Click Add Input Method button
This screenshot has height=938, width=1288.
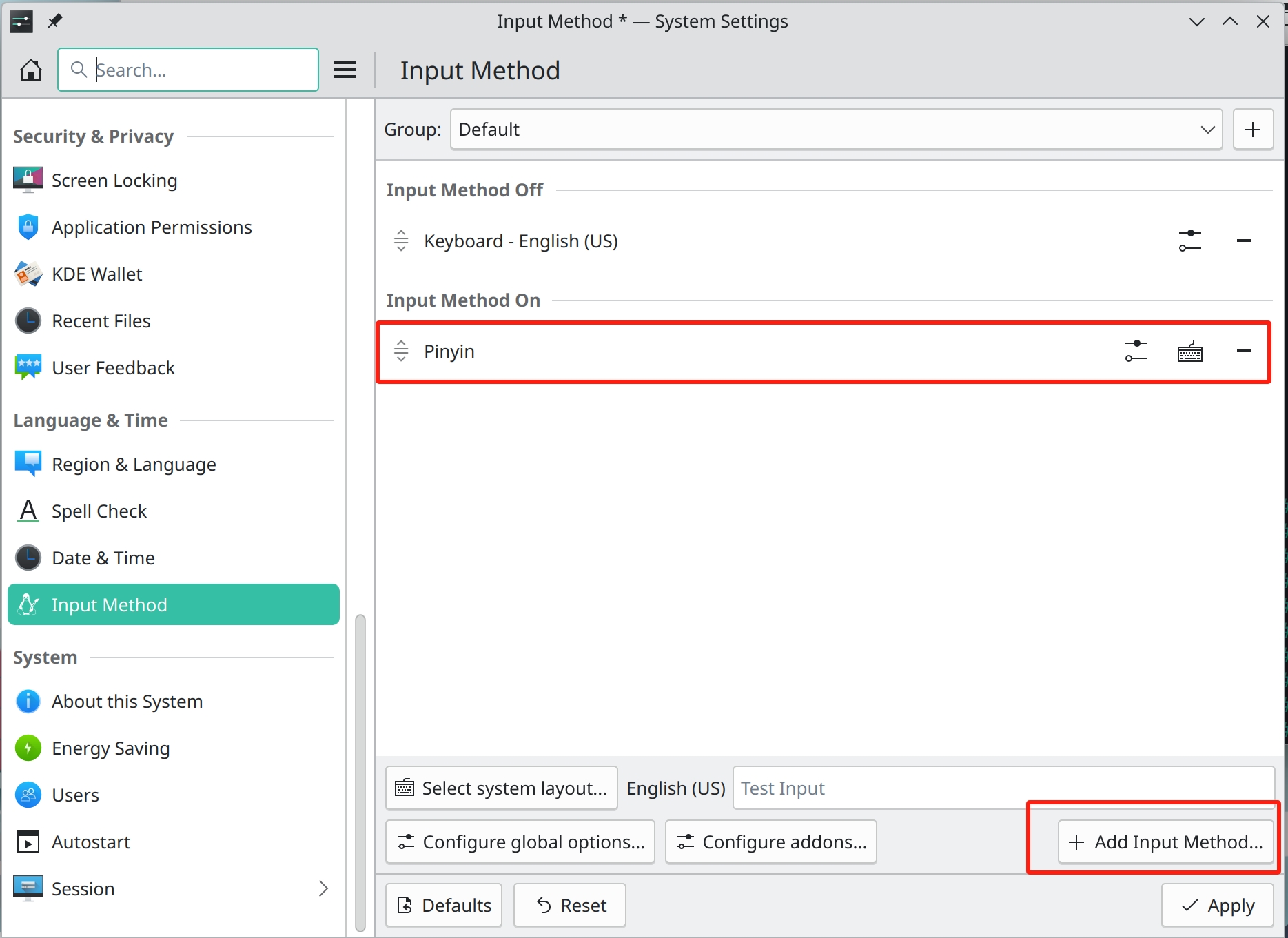(1165, 842)
